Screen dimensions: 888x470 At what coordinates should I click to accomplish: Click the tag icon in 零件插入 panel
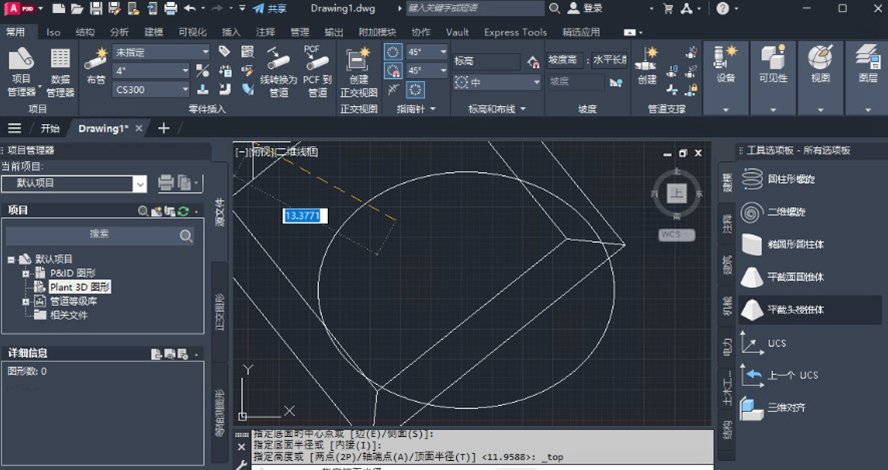[224, 52]
